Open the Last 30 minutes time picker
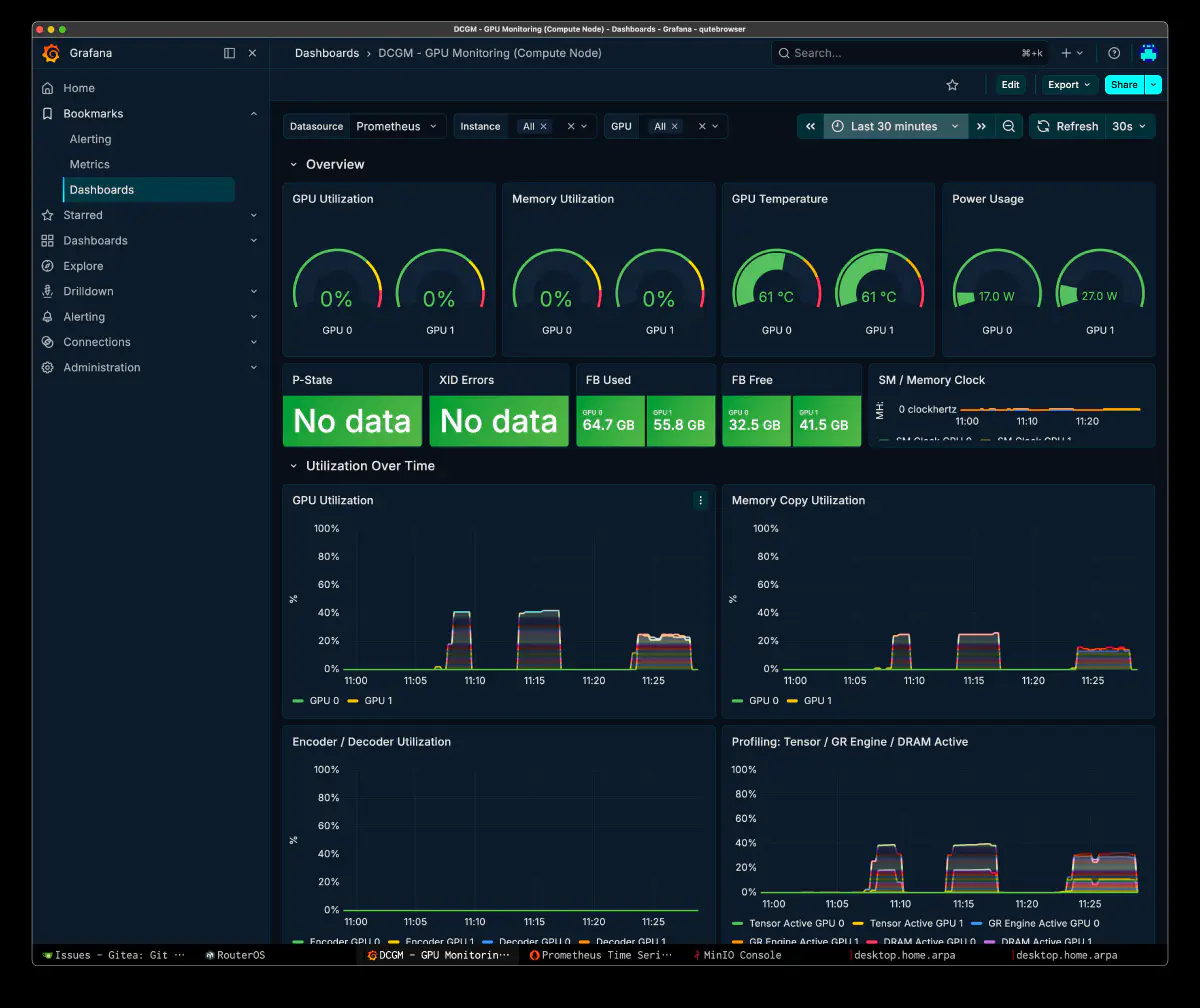The width and height of the screenshot is (1200, 1008). [x=896, y=126]
